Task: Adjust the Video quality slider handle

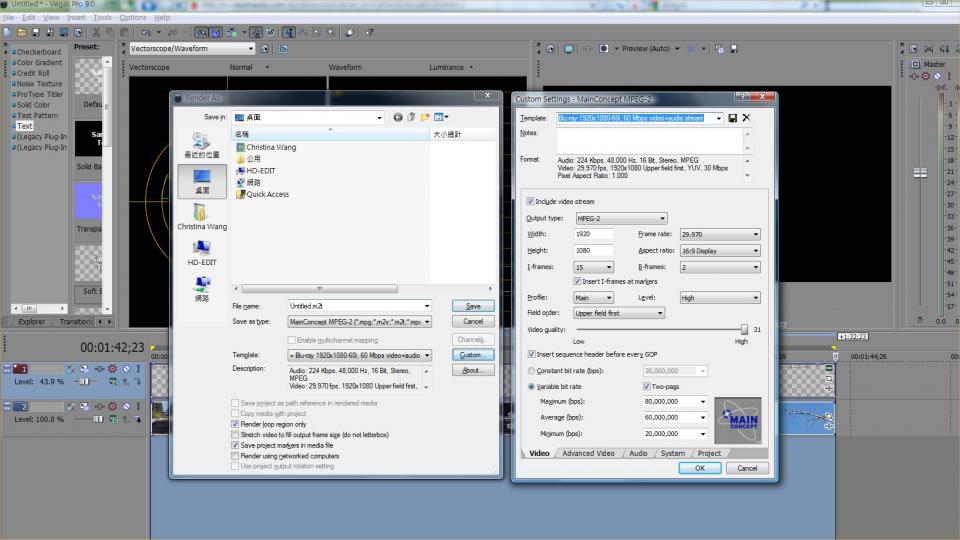Action: pos(744,329)
